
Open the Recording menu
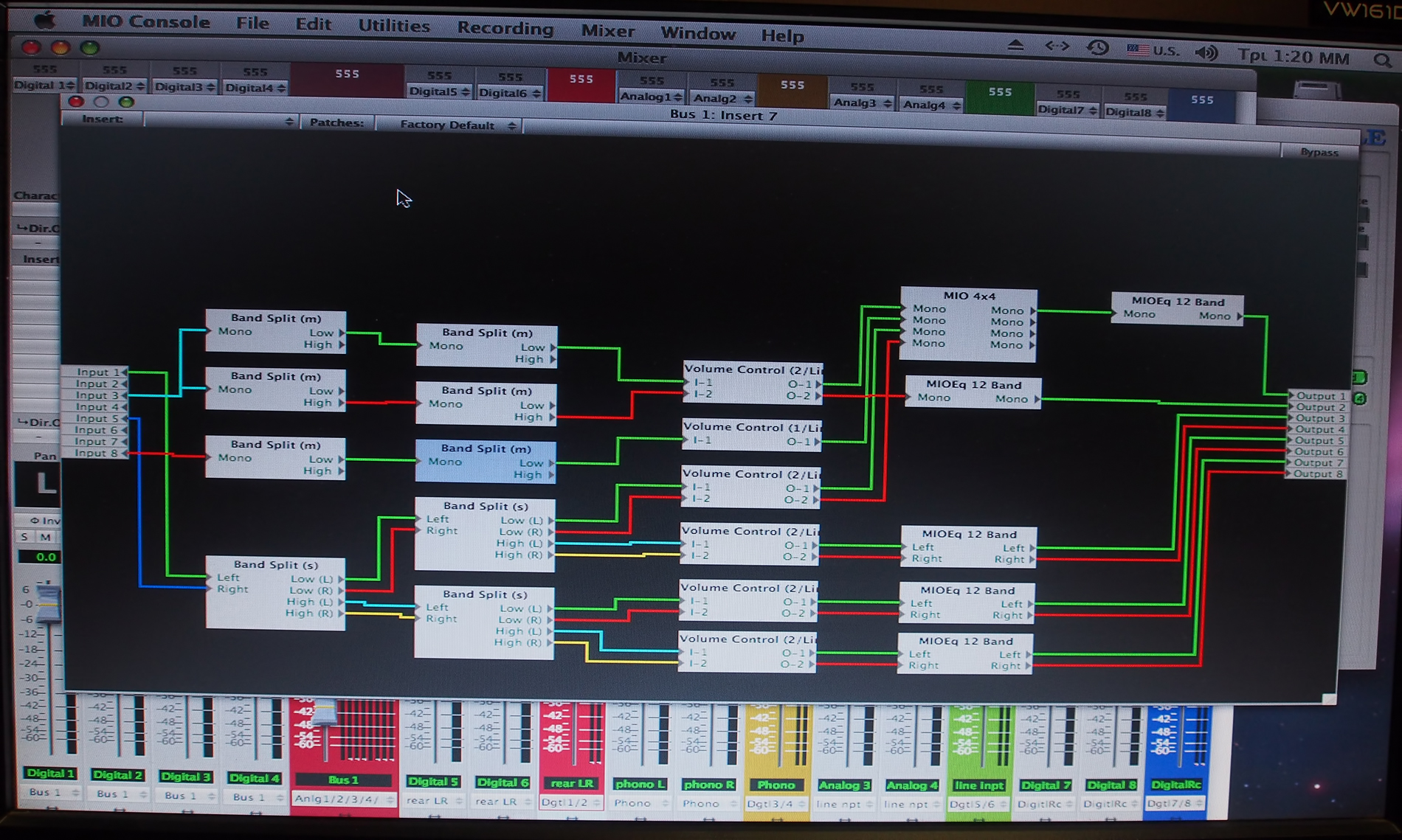[x=505, y=28]
